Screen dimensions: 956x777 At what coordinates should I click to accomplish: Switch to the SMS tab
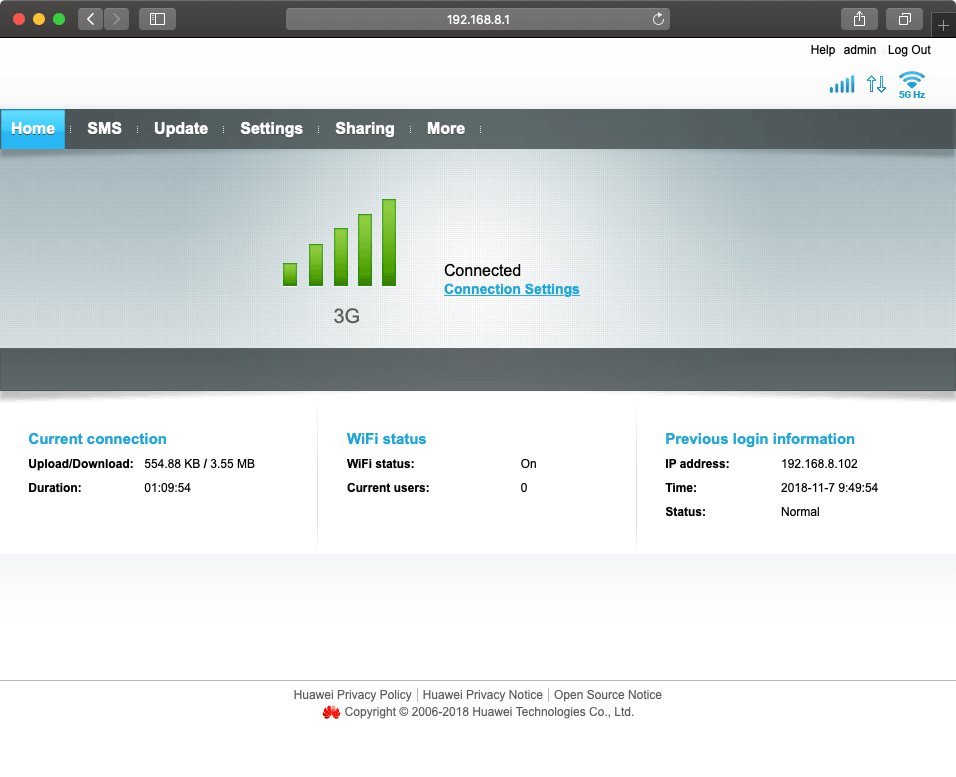coord(104,129)
